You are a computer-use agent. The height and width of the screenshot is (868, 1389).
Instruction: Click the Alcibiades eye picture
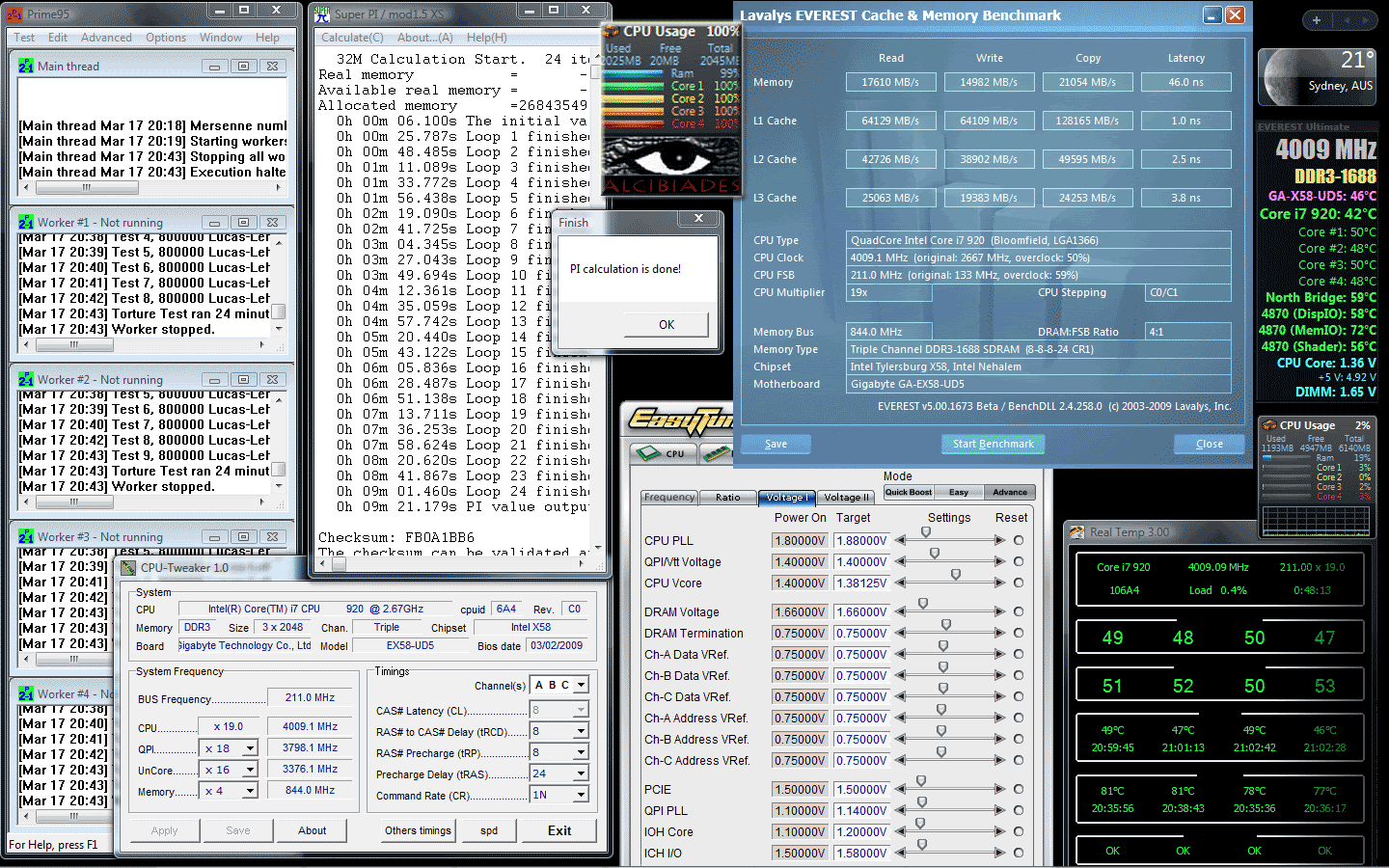click(671, 156)
